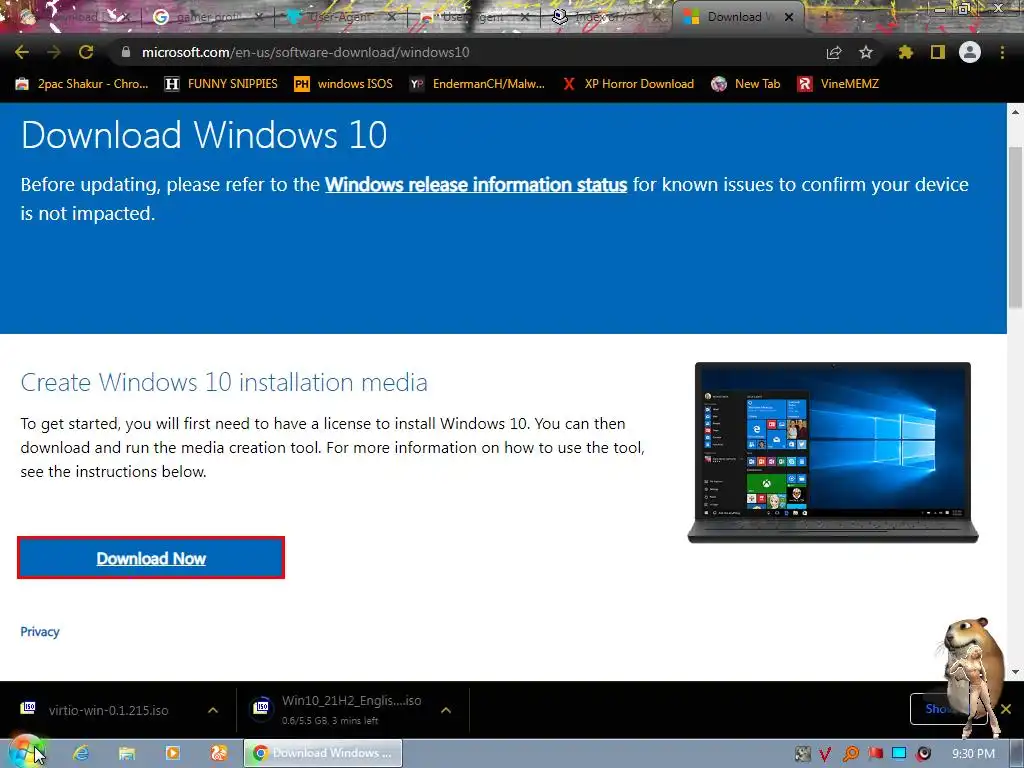Open the VineMEMZ bookmark

pyautogui.click(x=839, y=84)
